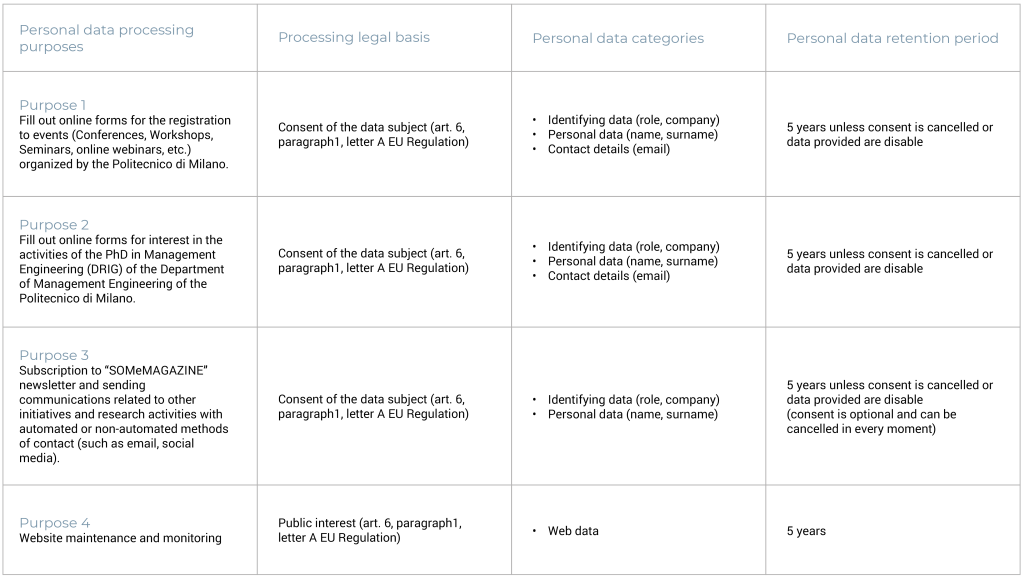Image resolution: width=1024 pixels, height=578 pixels.
Task: Select the "Personal data retention period" header
Action: (892, 38)
